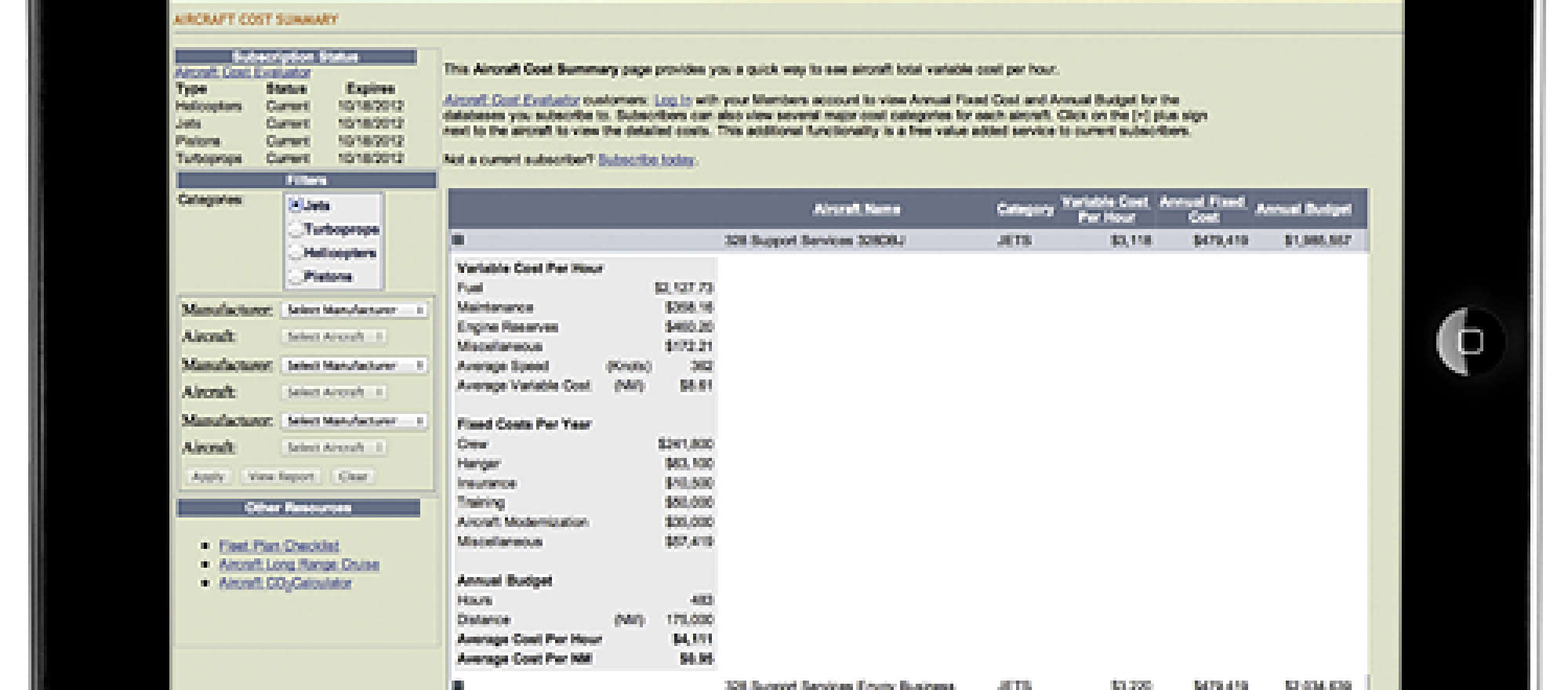Click the Variable Cost Per Hour column header
Screen dimensions: 1568x690
pos(1105,209)
